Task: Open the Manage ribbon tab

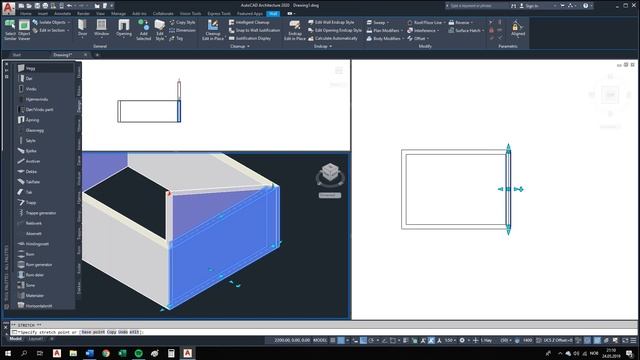Action: 118,13
